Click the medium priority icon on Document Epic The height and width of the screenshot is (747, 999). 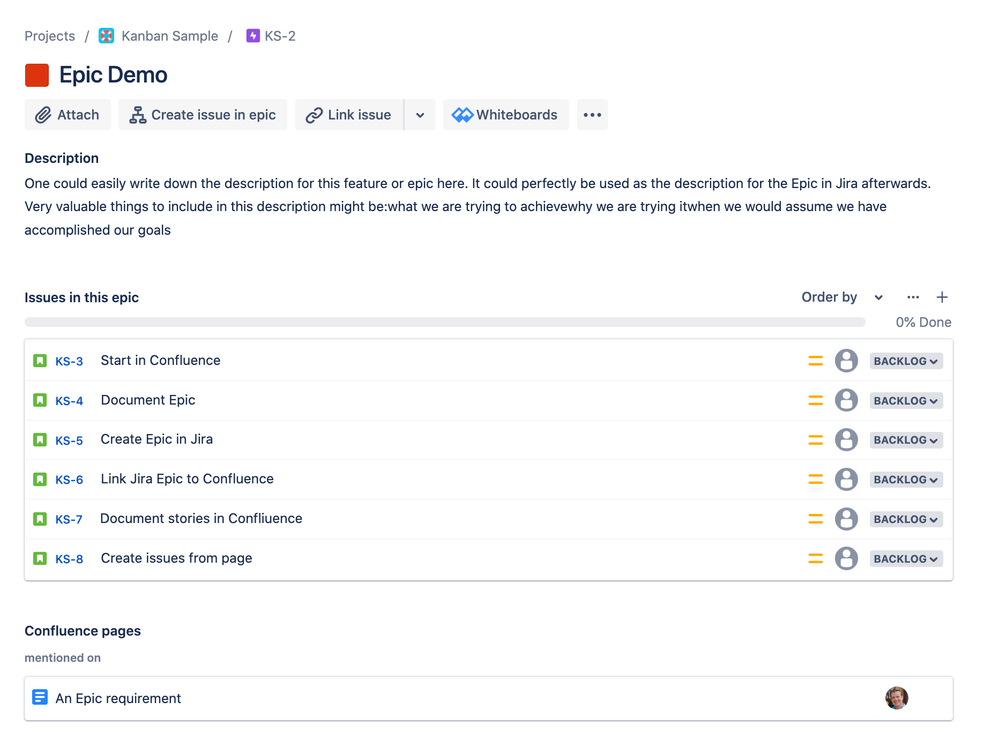click(x=816, y=400)
